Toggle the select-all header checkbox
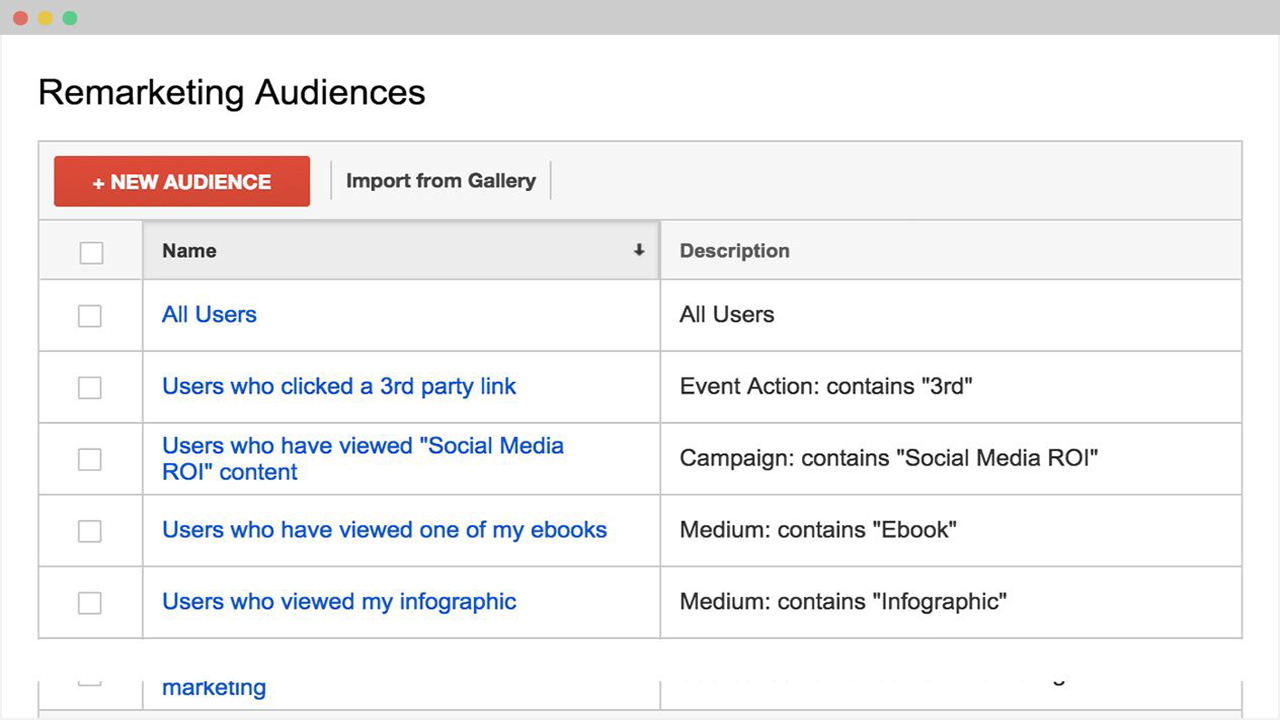This screenshot has width=1280, height=720. [91, 252]
